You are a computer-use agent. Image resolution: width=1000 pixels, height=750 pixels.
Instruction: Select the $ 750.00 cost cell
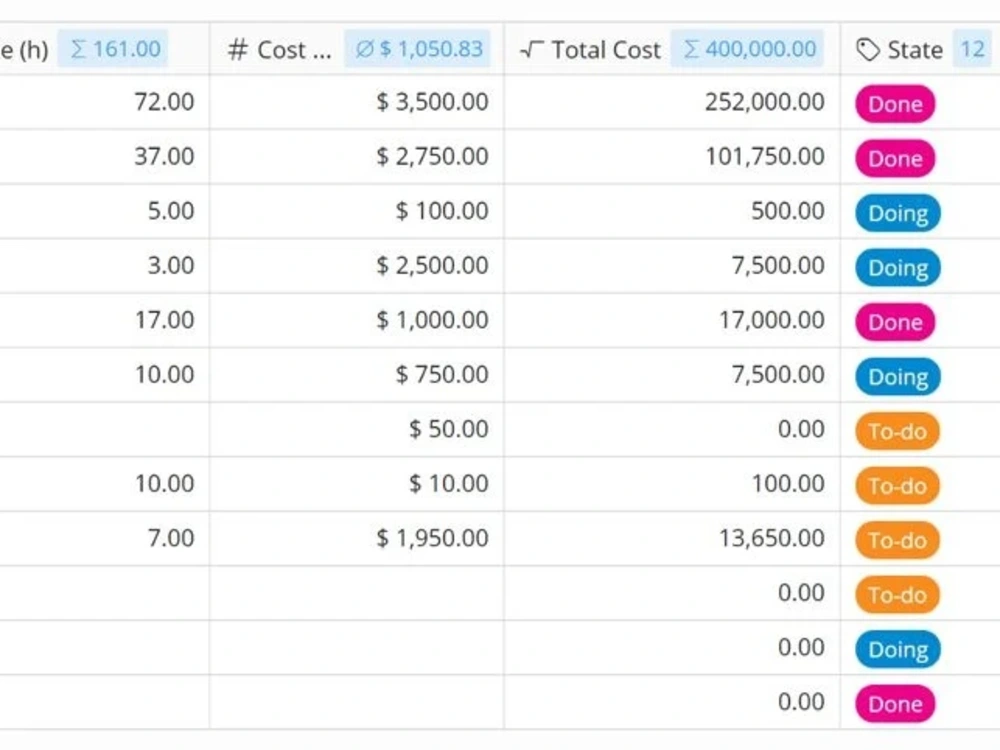[357, 375]
